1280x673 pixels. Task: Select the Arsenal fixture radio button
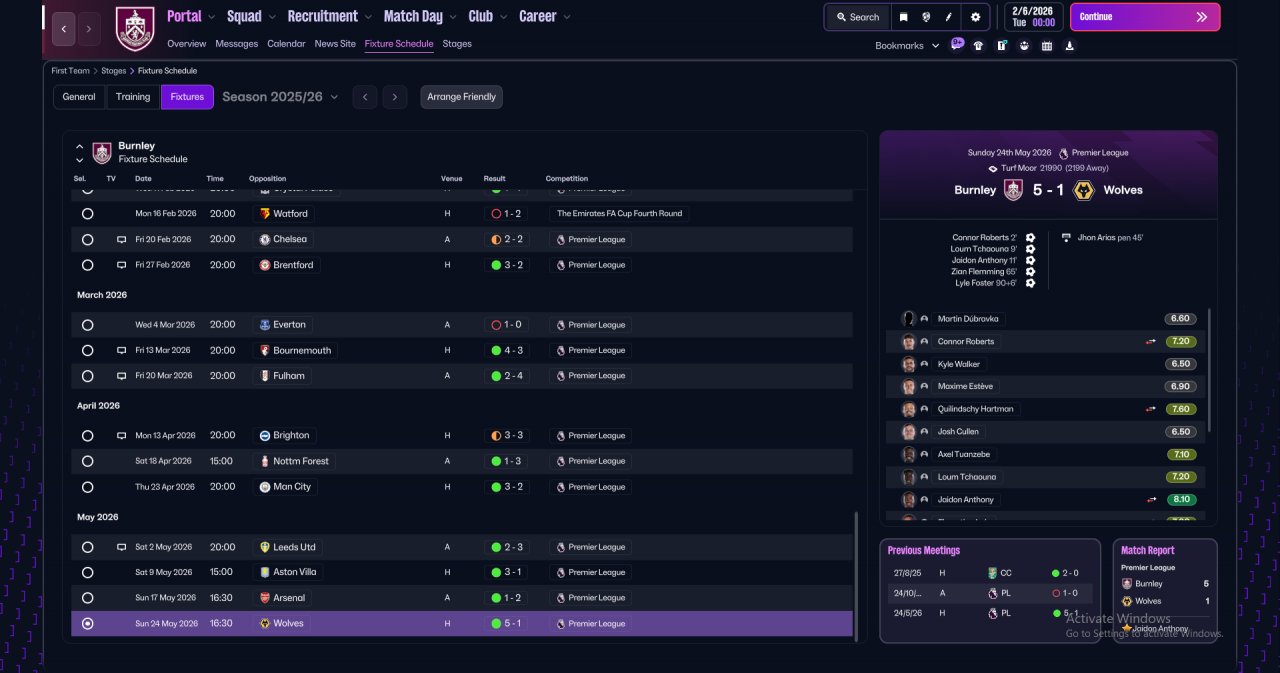[x=87, y=598]
